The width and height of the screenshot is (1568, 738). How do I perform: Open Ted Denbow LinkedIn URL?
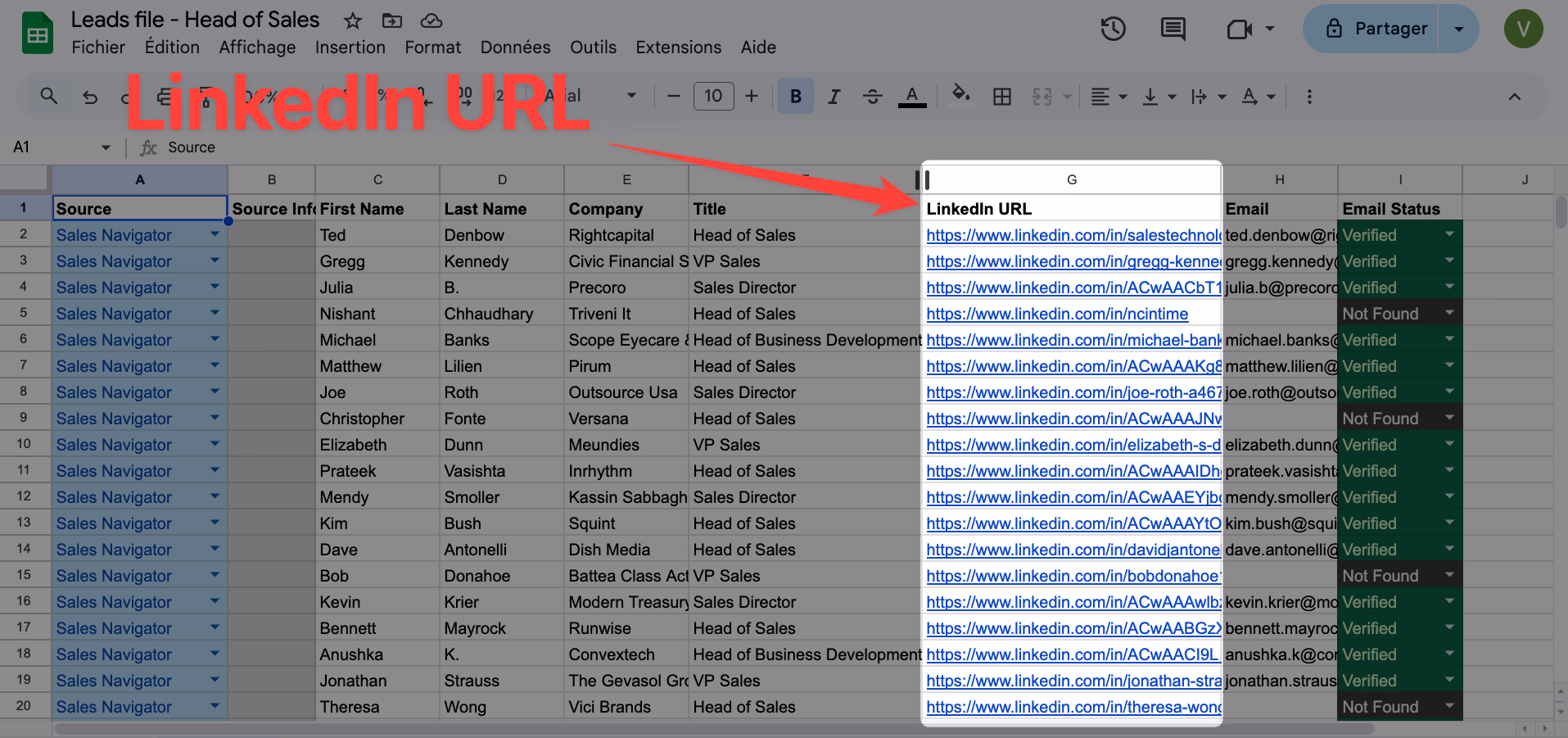[x=1073, y=235]
